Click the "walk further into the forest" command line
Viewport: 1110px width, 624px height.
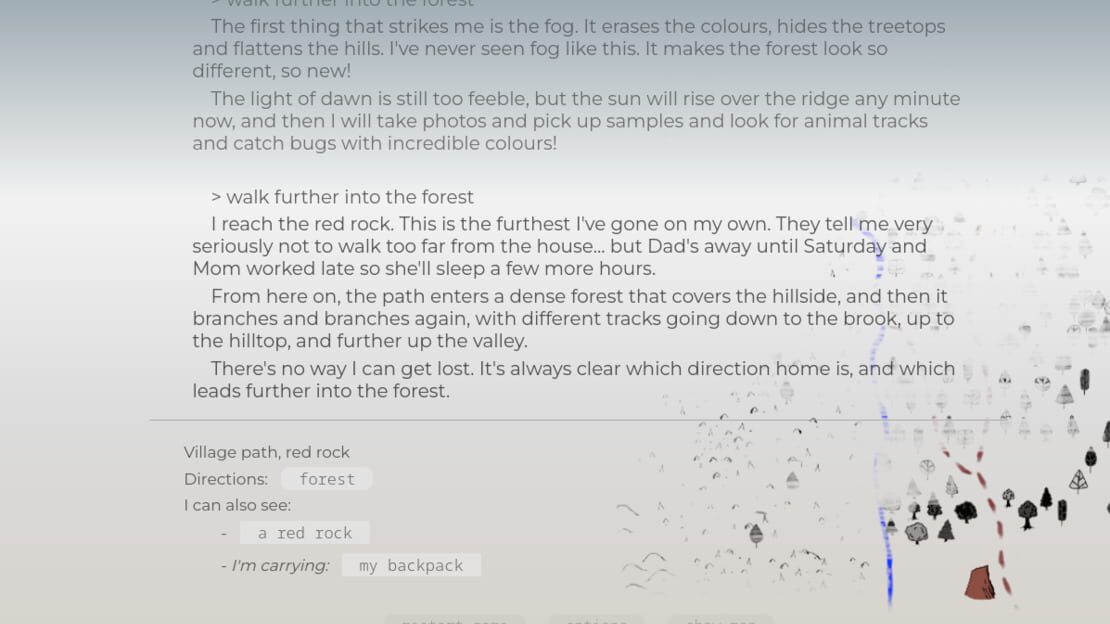pos(343,197)
